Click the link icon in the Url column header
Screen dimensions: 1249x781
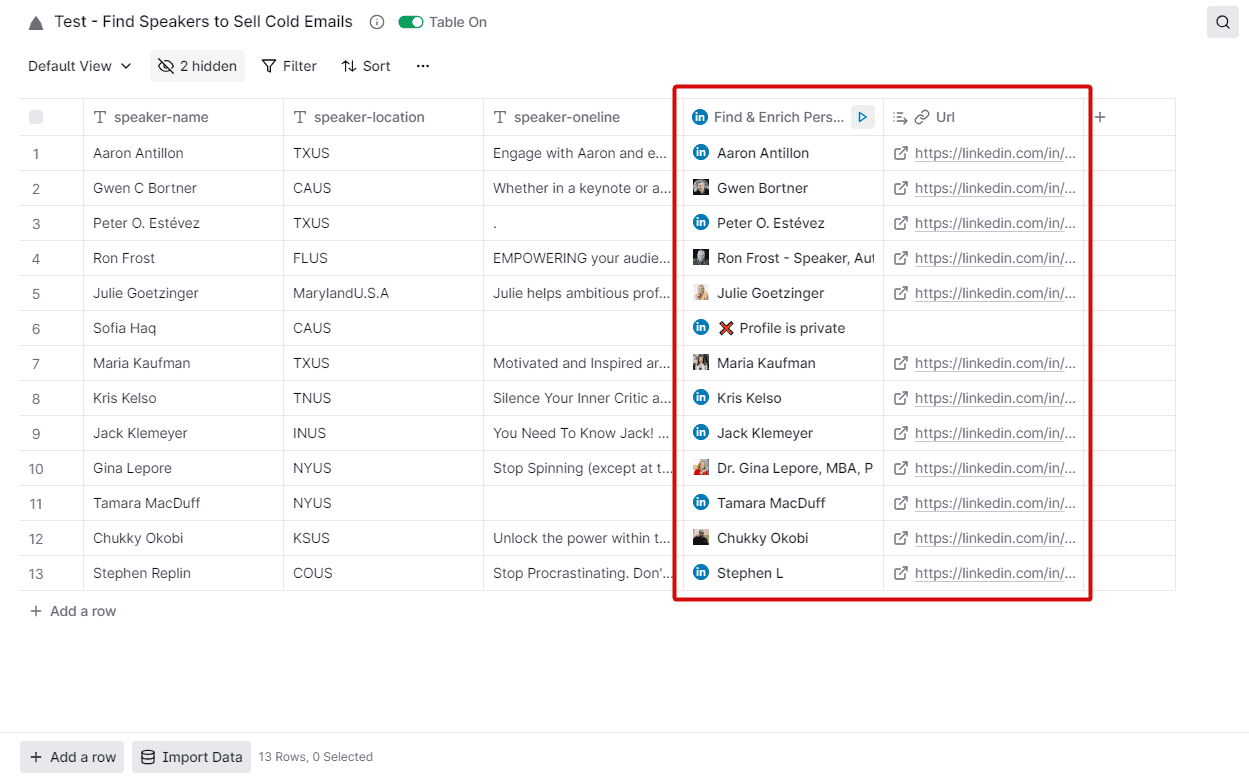[x=922, y=117]
